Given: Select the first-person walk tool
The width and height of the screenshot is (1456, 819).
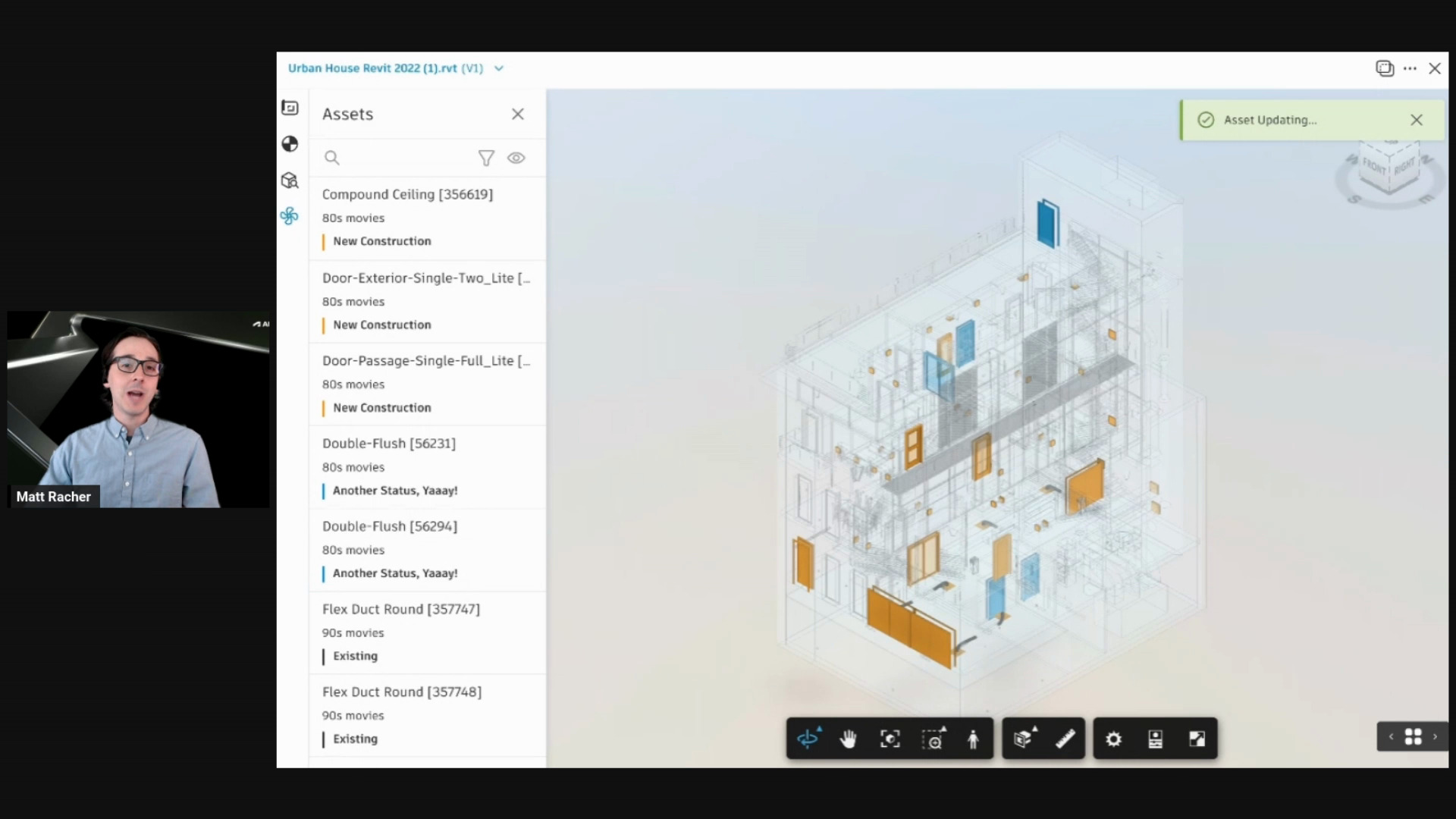Looking at the screenshot, I should [x=973, y=738].
